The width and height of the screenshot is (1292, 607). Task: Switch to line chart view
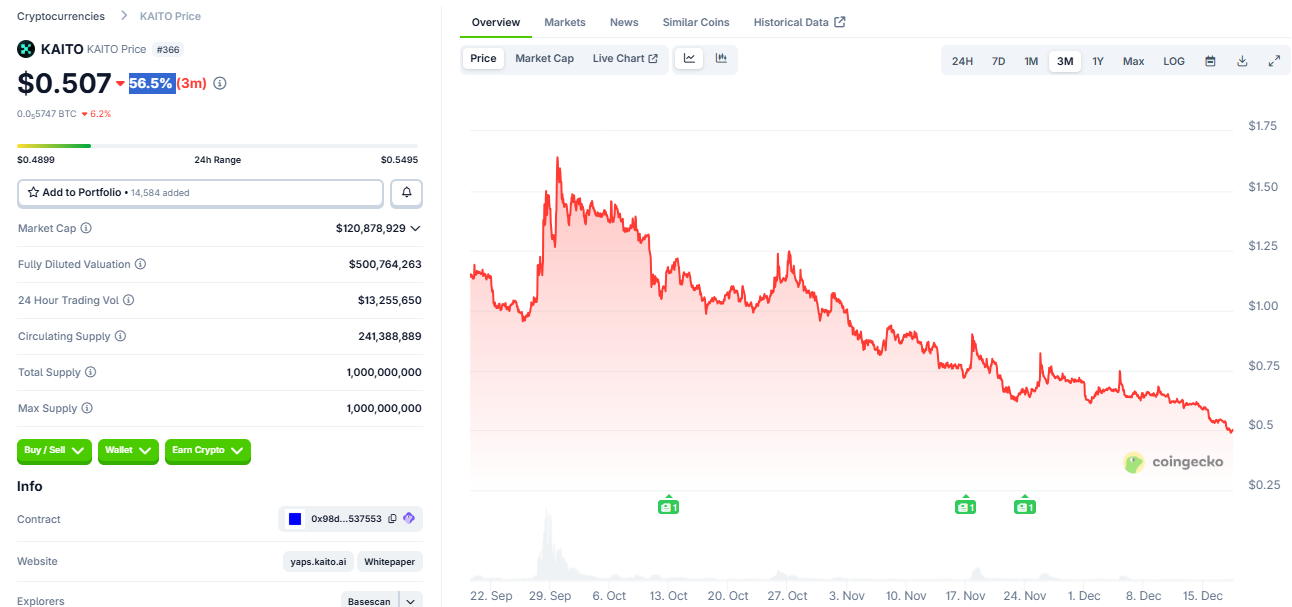pos(689,58)
